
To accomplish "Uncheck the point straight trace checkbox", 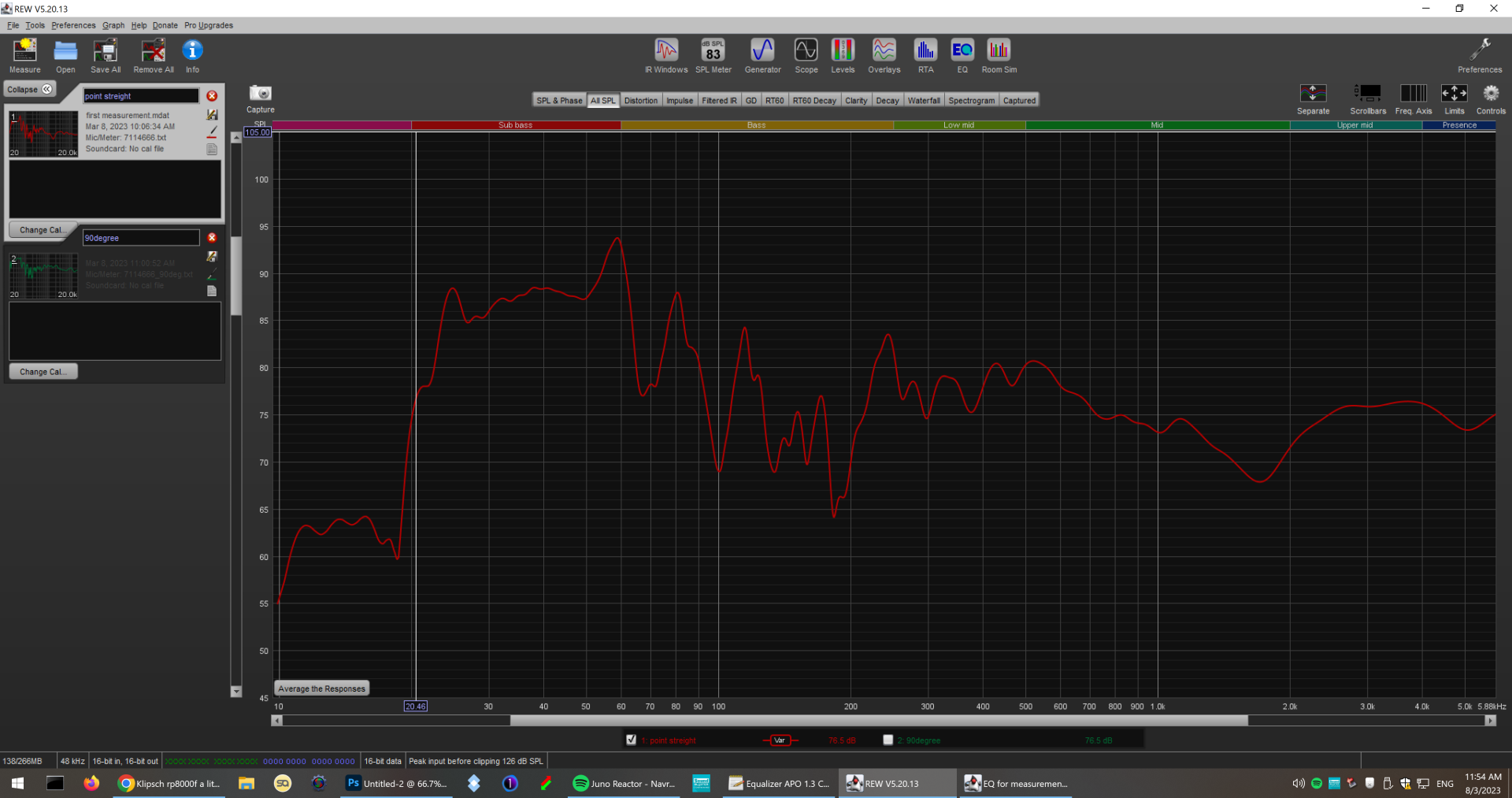I will (x=631, y=740).
